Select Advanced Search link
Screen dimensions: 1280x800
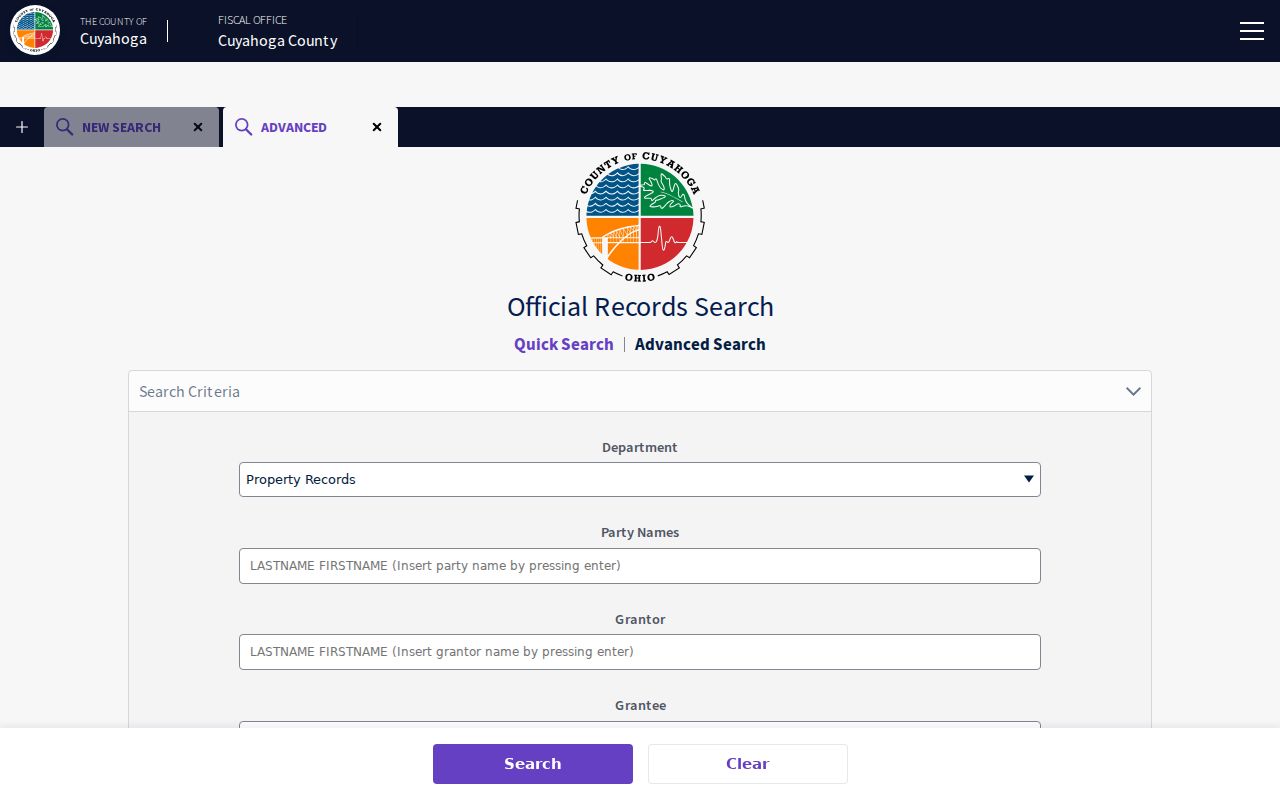pos(700,344)
